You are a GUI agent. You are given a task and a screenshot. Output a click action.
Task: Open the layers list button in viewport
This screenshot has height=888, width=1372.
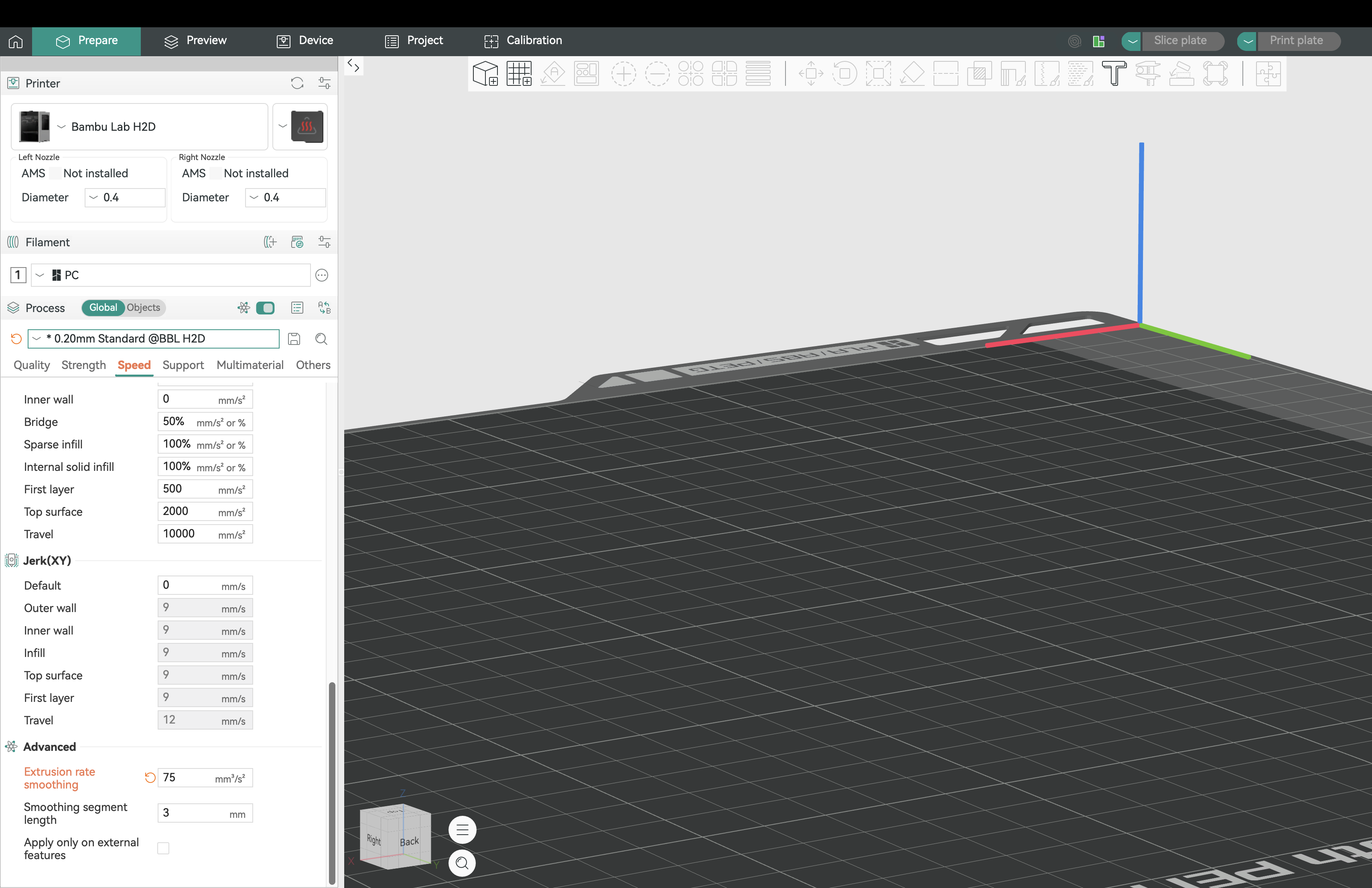pyautogui.click(x=462, y=830)
